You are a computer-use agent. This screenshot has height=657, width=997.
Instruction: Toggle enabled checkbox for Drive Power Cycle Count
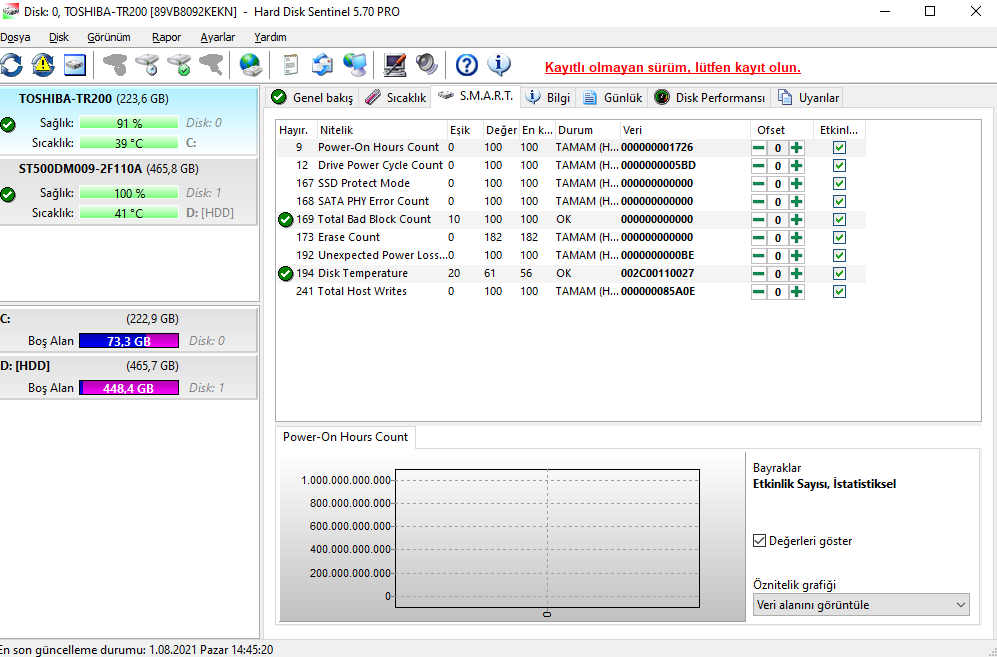pos(839,165)
